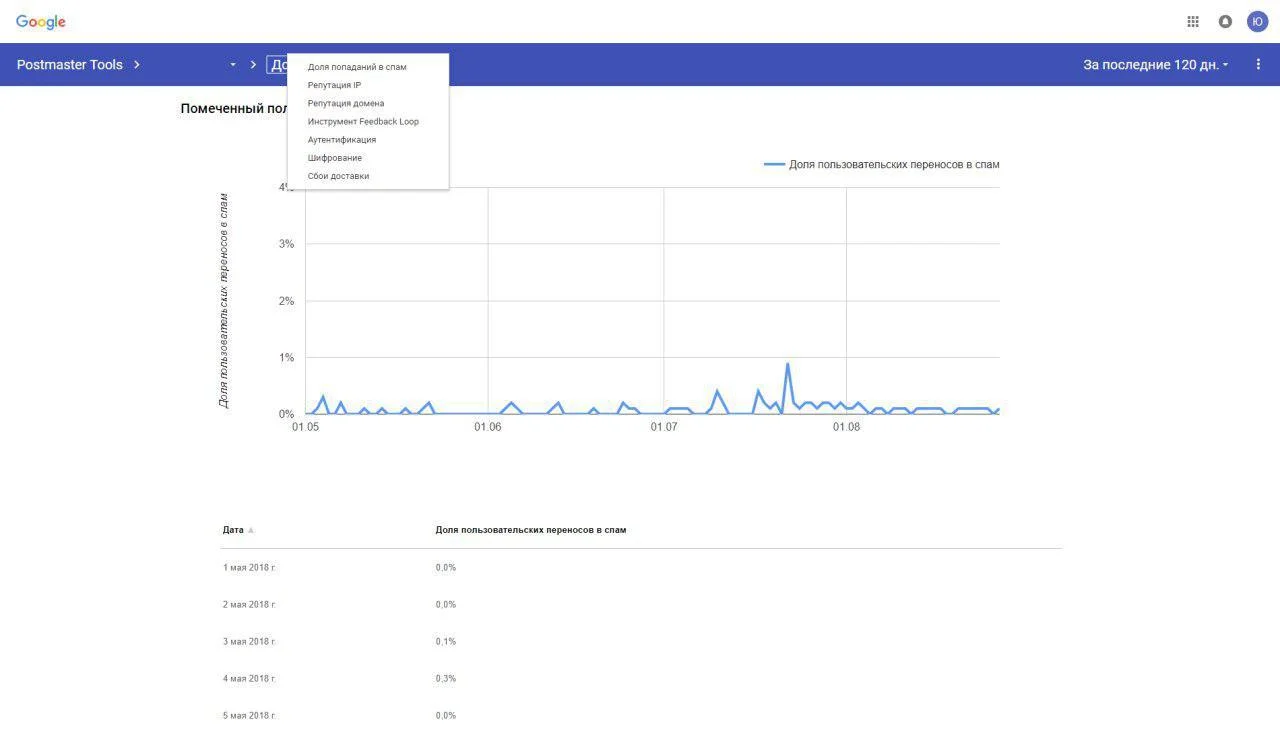Open Инструмент Feedback Loop from the menu
This screenshot has height=732, width=1280.
click(x=363, y=121)
